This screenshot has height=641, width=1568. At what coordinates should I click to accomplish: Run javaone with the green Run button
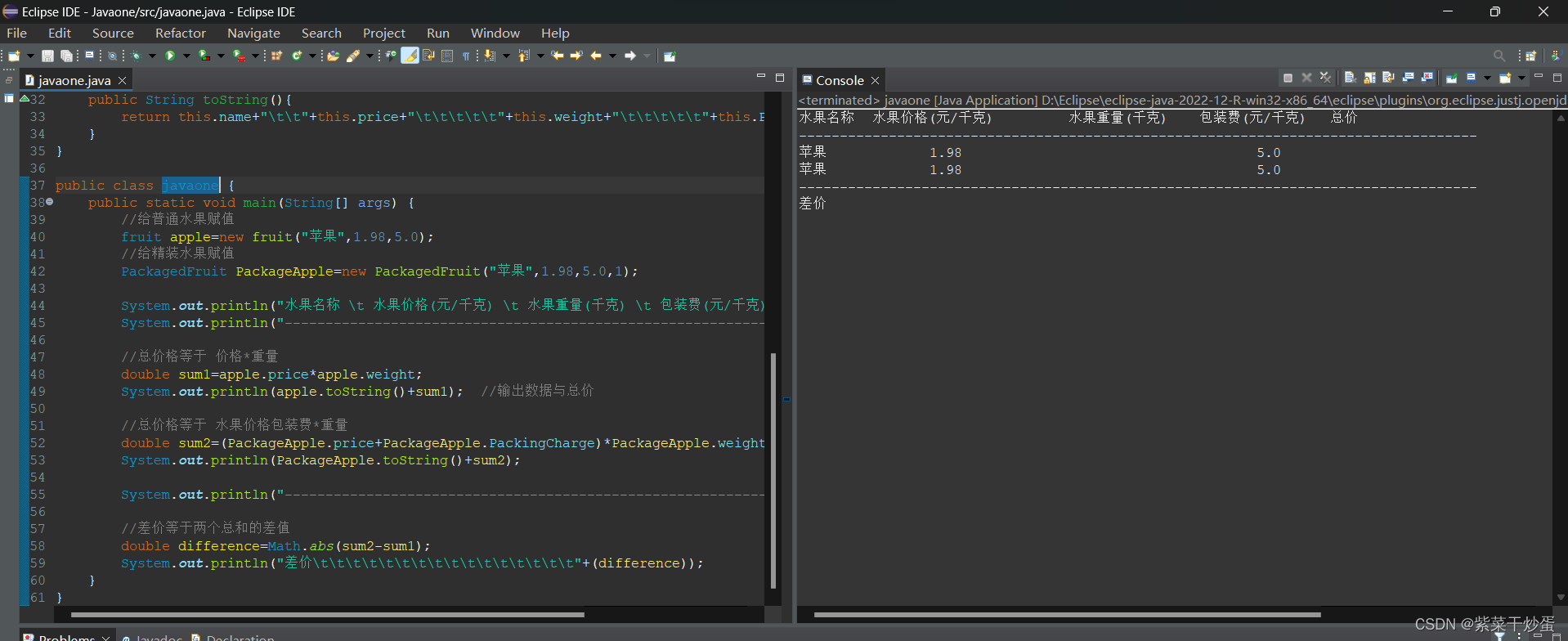[170, 56]
